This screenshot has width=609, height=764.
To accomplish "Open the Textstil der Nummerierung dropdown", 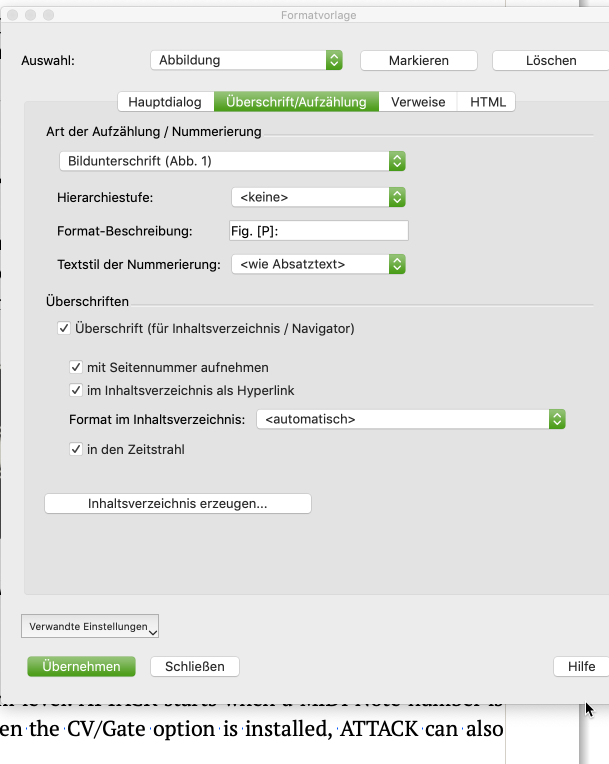I will click(318, 264).
